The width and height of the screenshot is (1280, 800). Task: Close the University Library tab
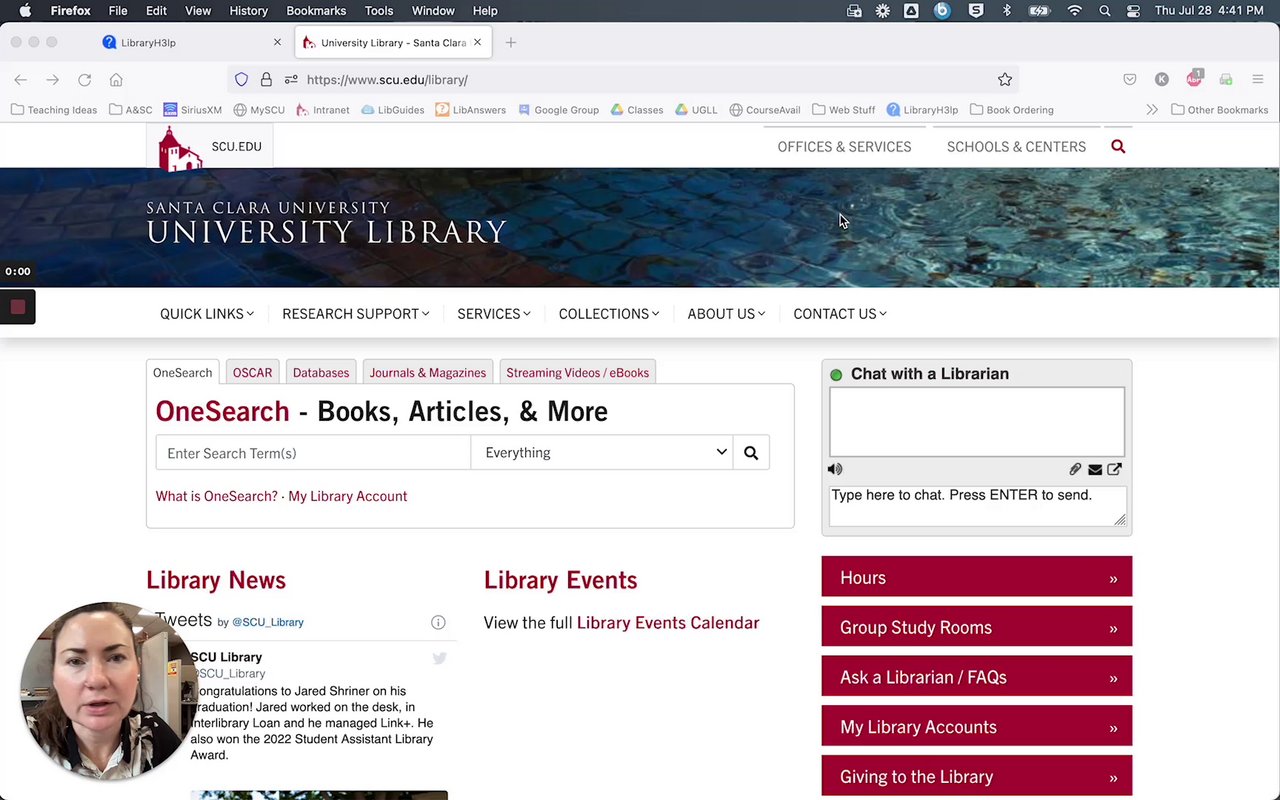click(477, 42)
